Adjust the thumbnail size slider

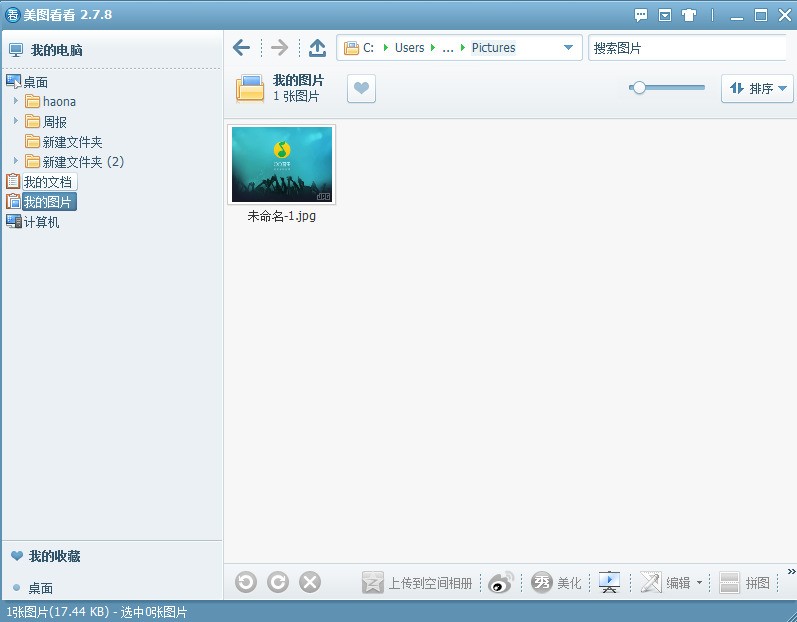click(x=639, y=88)
